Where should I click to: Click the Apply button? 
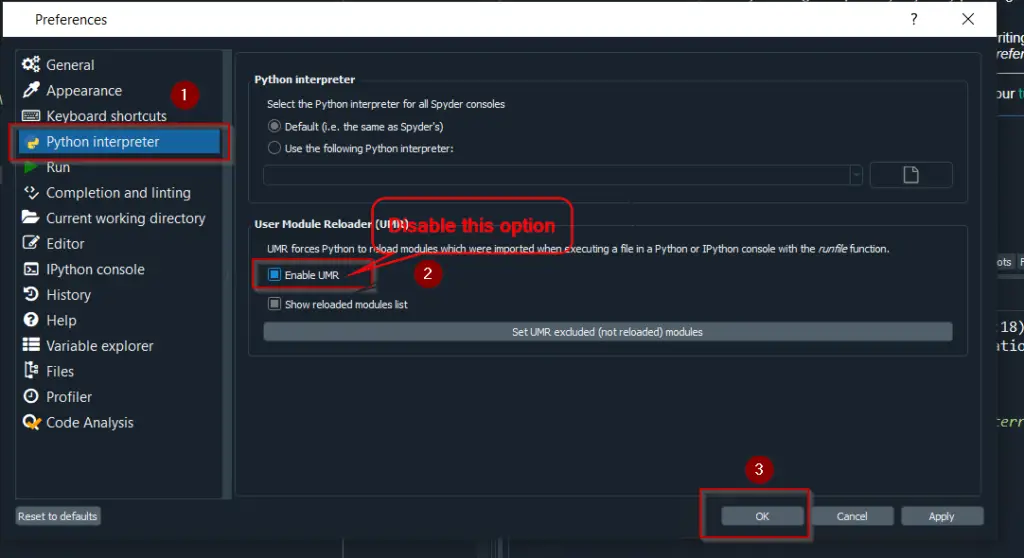(x=941, y=516)
